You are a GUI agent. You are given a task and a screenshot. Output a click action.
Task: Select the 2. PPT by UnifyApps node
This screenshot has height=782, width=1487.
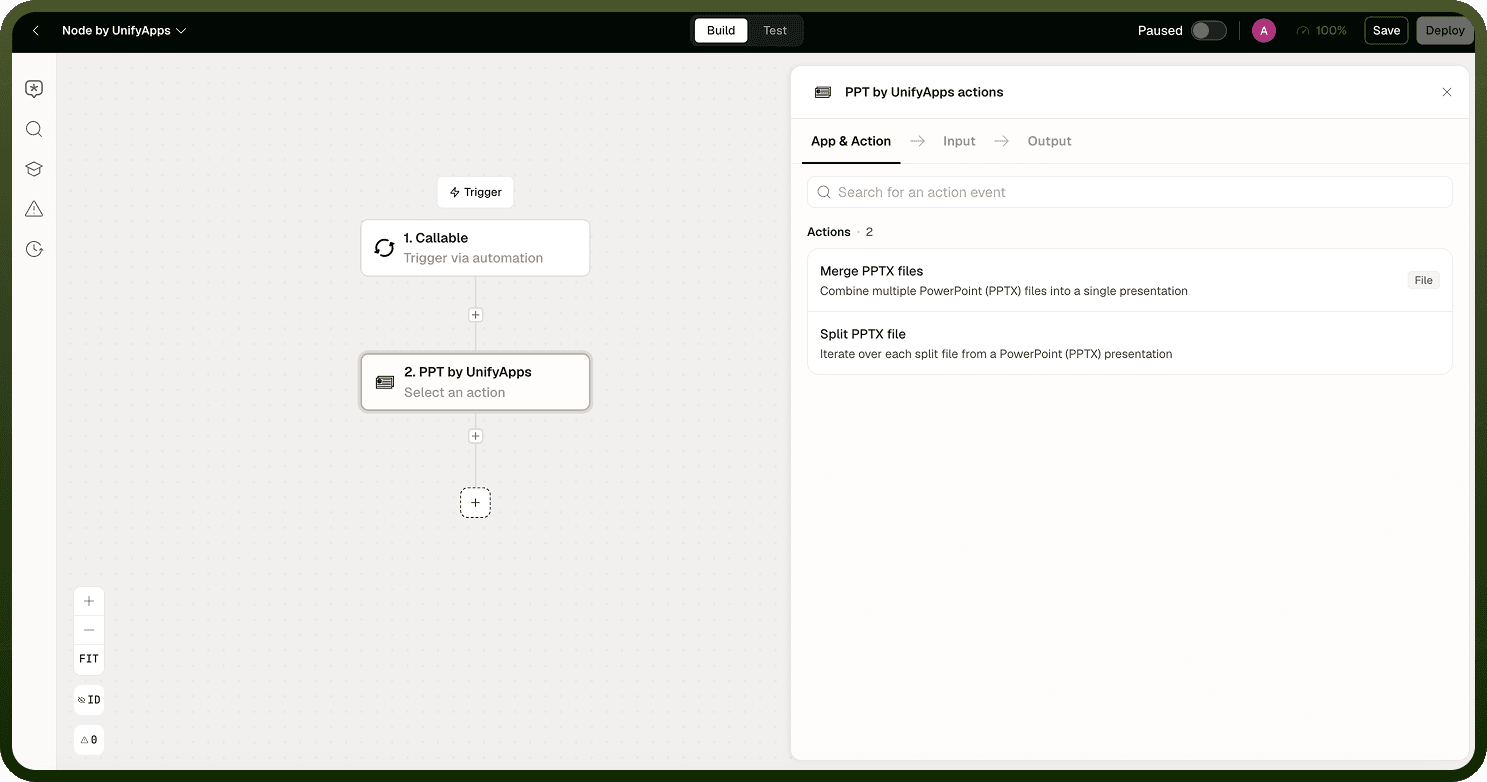(x=475, y=382)
